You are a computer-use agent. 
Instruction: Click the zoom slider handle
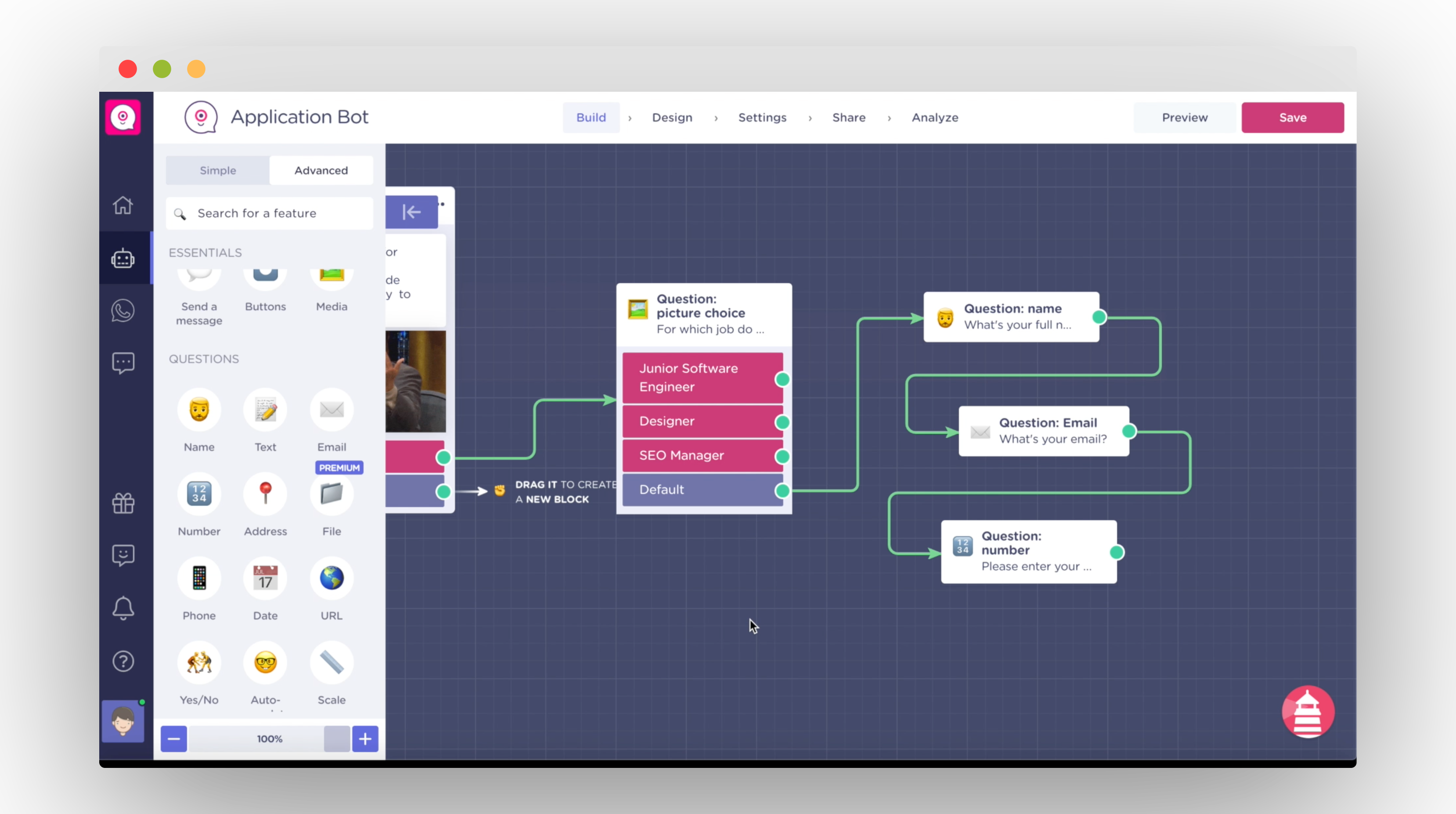coord(337,739)
